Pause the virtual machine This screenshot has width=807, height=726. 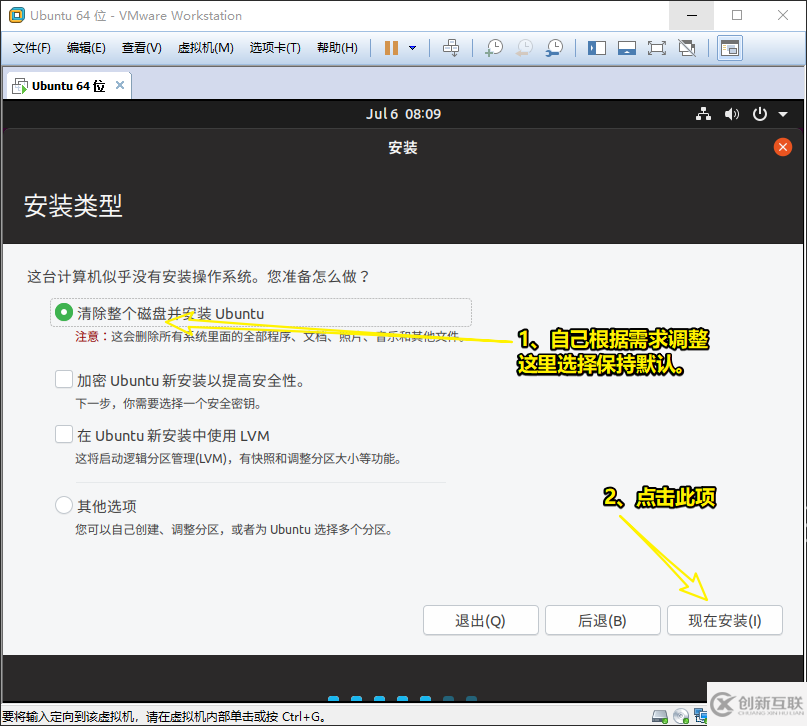click(x=391, y=48)
